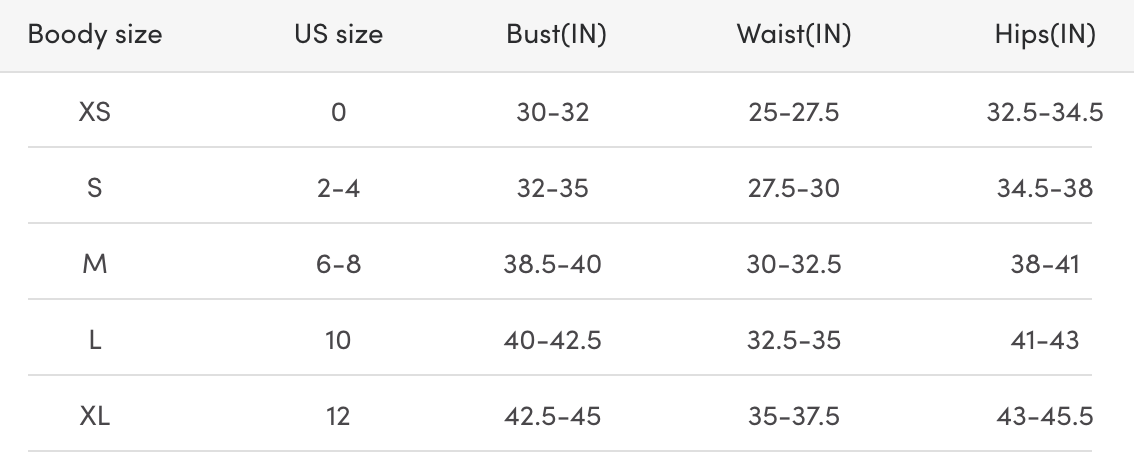Screen dimensions: 1134x456
Task: Select the 42.5-45 bust measurement cell
Action: coord(553,416)
